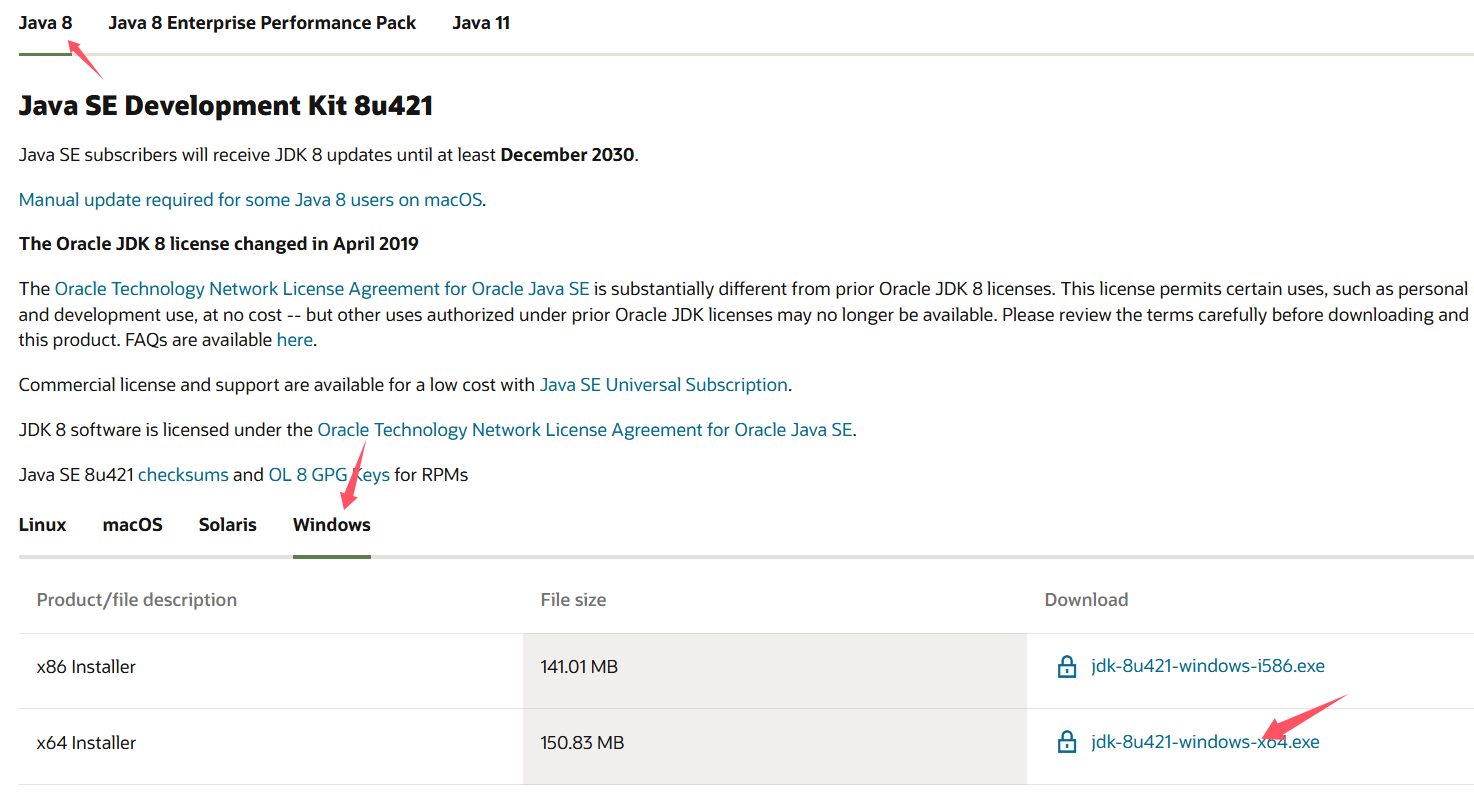This screenshot has width=1474, height=795.
Task: Switch to the Java 11 tab
Action: (481, 22)
